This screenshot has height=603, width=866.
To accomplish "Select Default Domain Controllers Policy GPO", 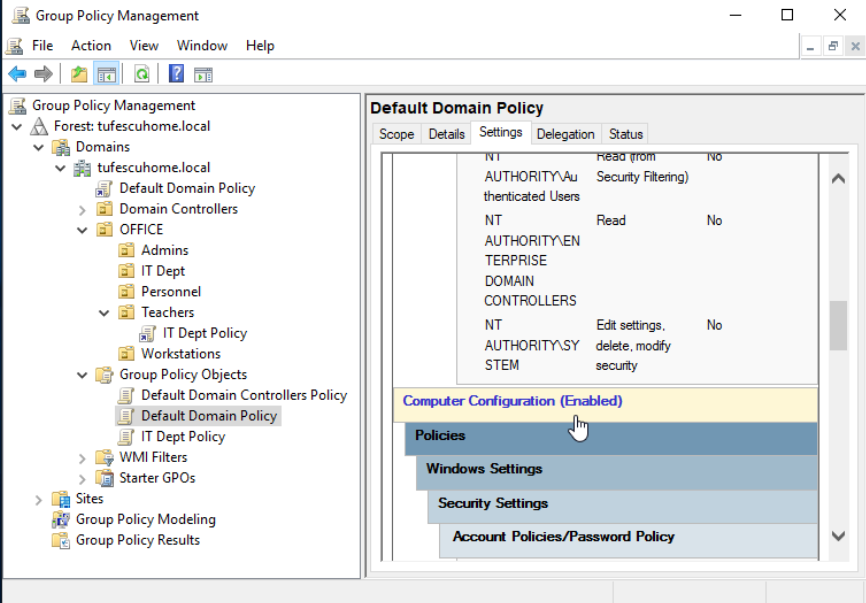I will [244, 395].
